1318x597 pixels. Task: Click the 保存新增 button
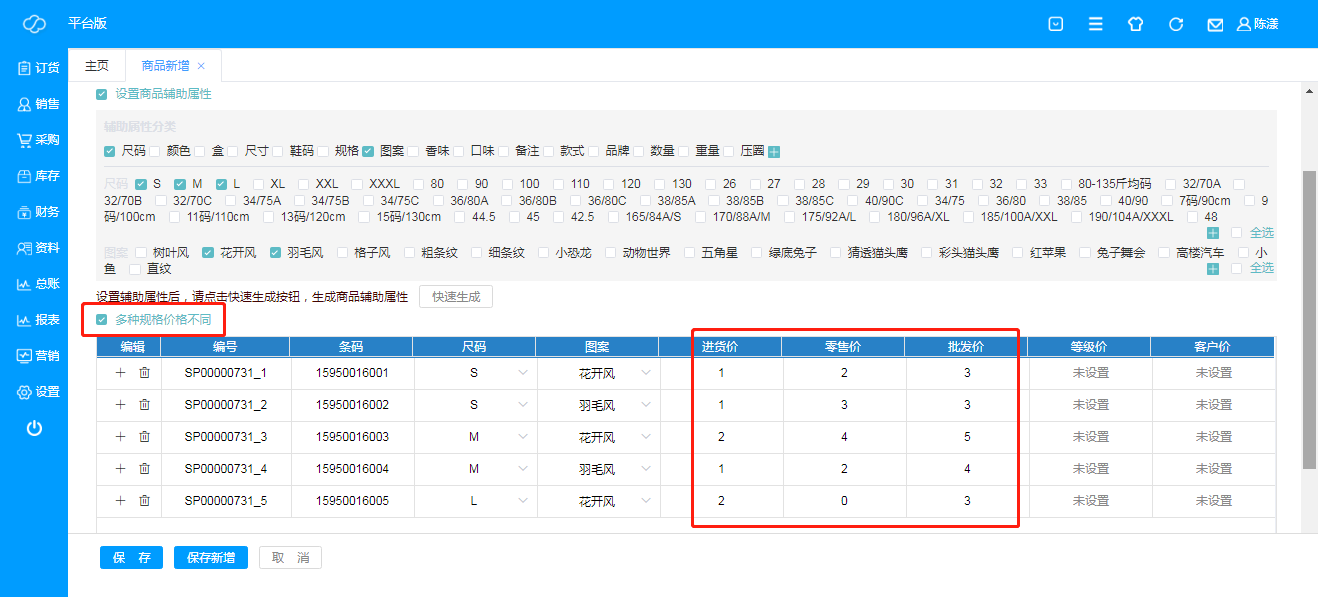[x=211, y=558]
